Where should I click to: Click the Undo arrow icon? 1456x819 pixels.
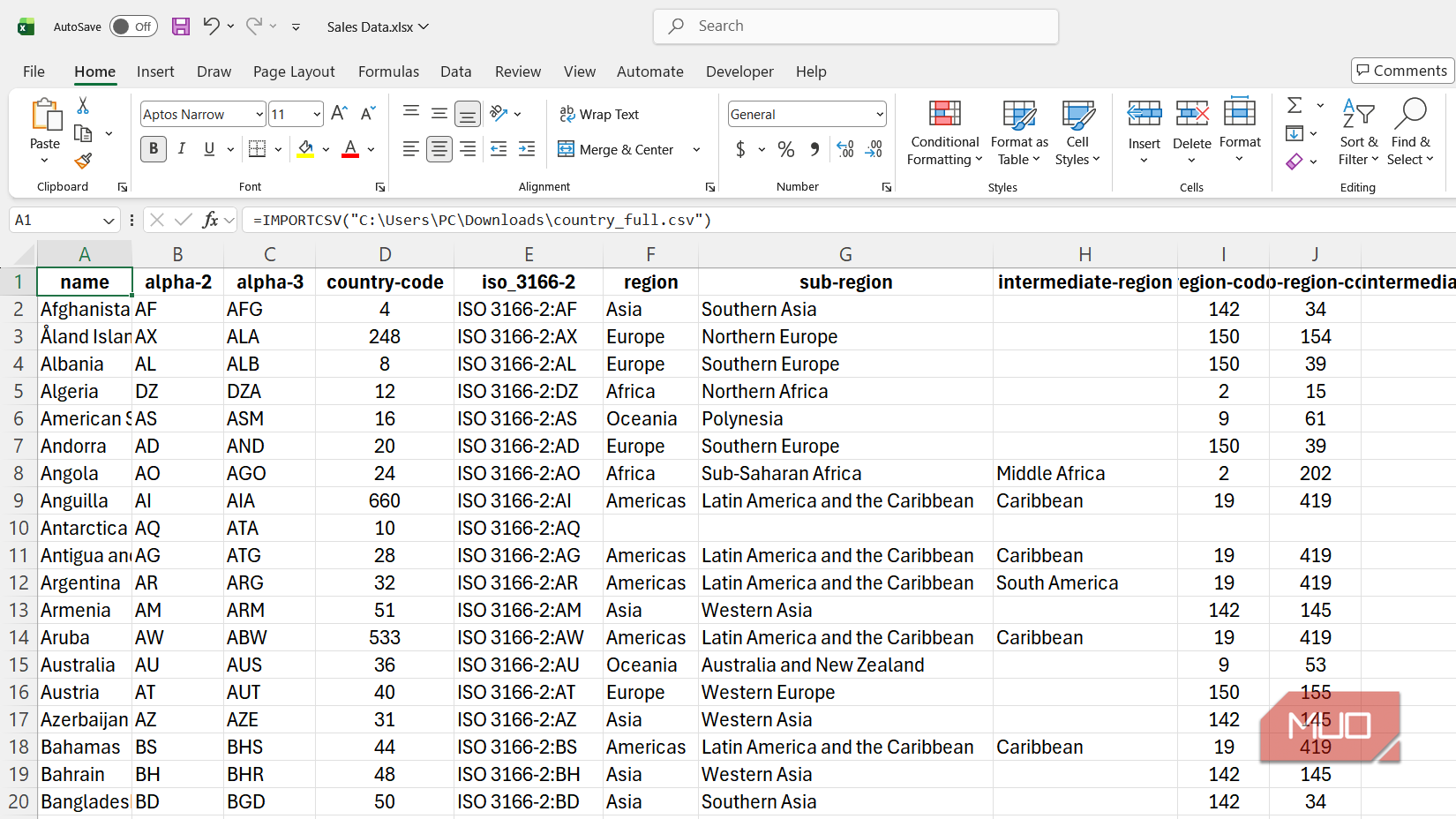211,26
